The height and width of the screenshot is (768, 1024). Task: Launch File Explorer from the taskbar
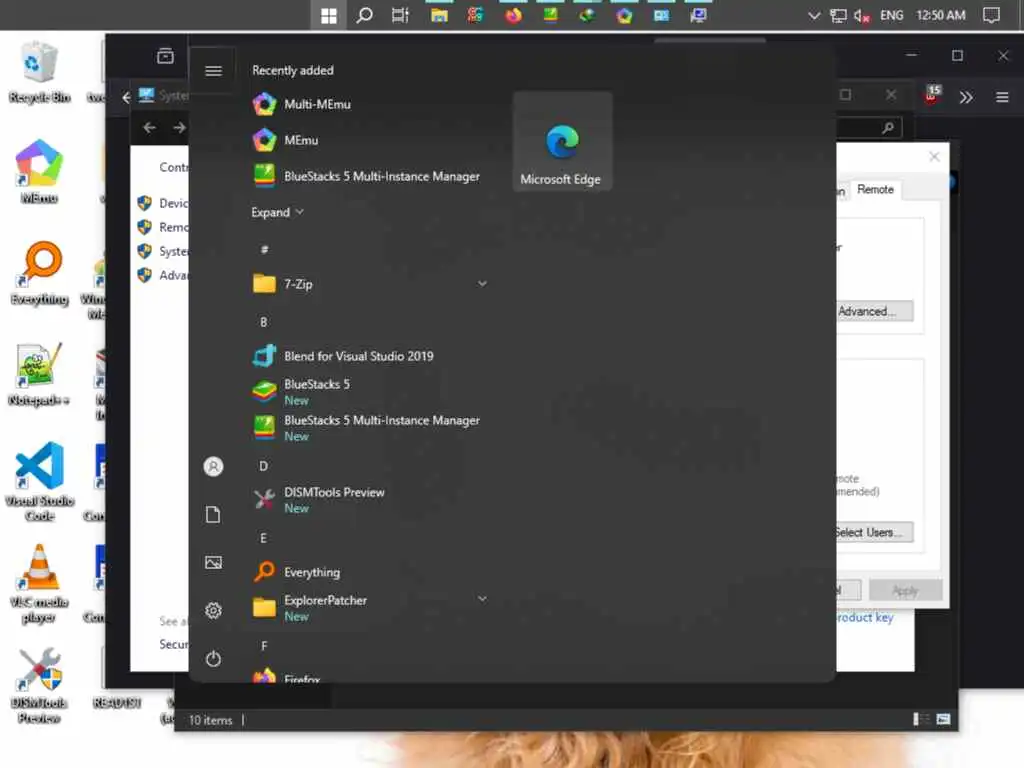click(x=439, y=15)
